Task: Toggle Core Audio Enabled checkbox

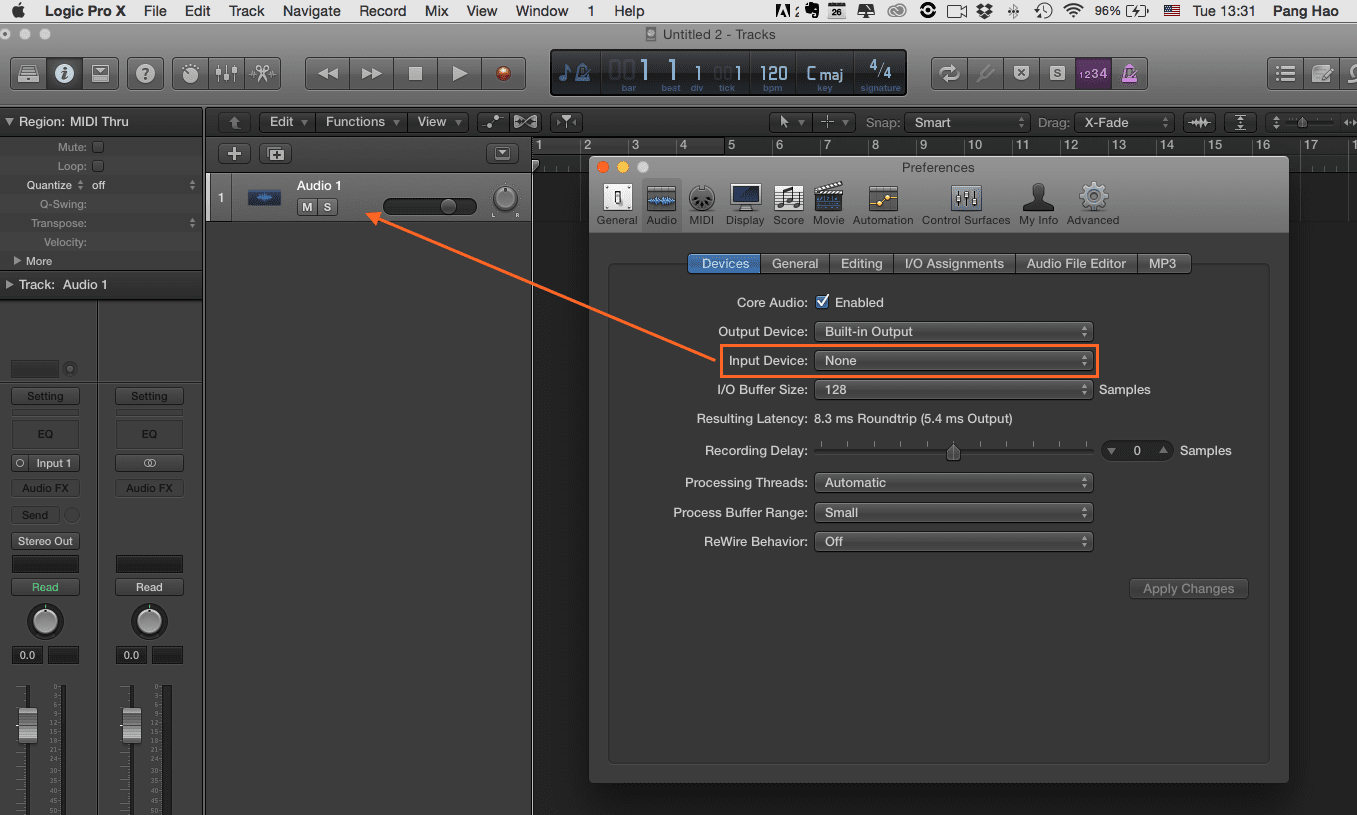Action: tap(823, 301)
